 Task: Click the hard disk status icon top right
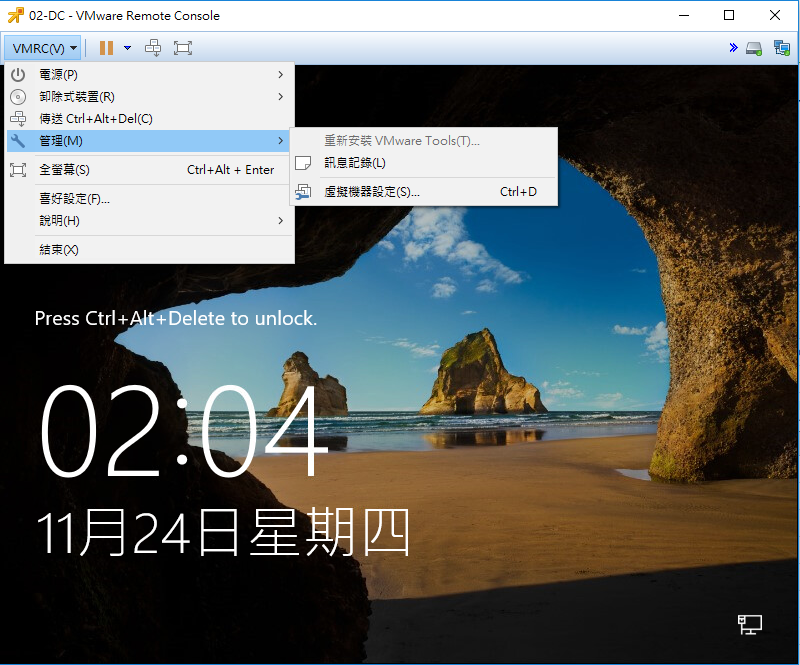click(x=753, y=47)
